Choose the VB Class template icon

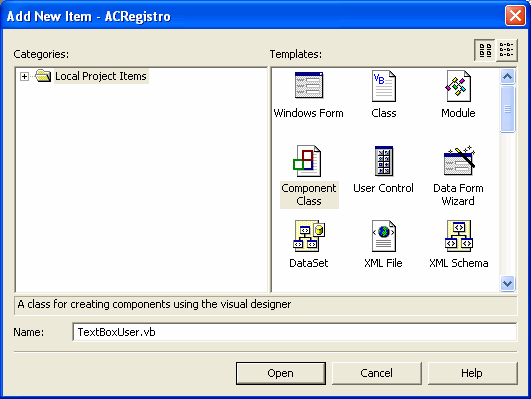point(384,86)
